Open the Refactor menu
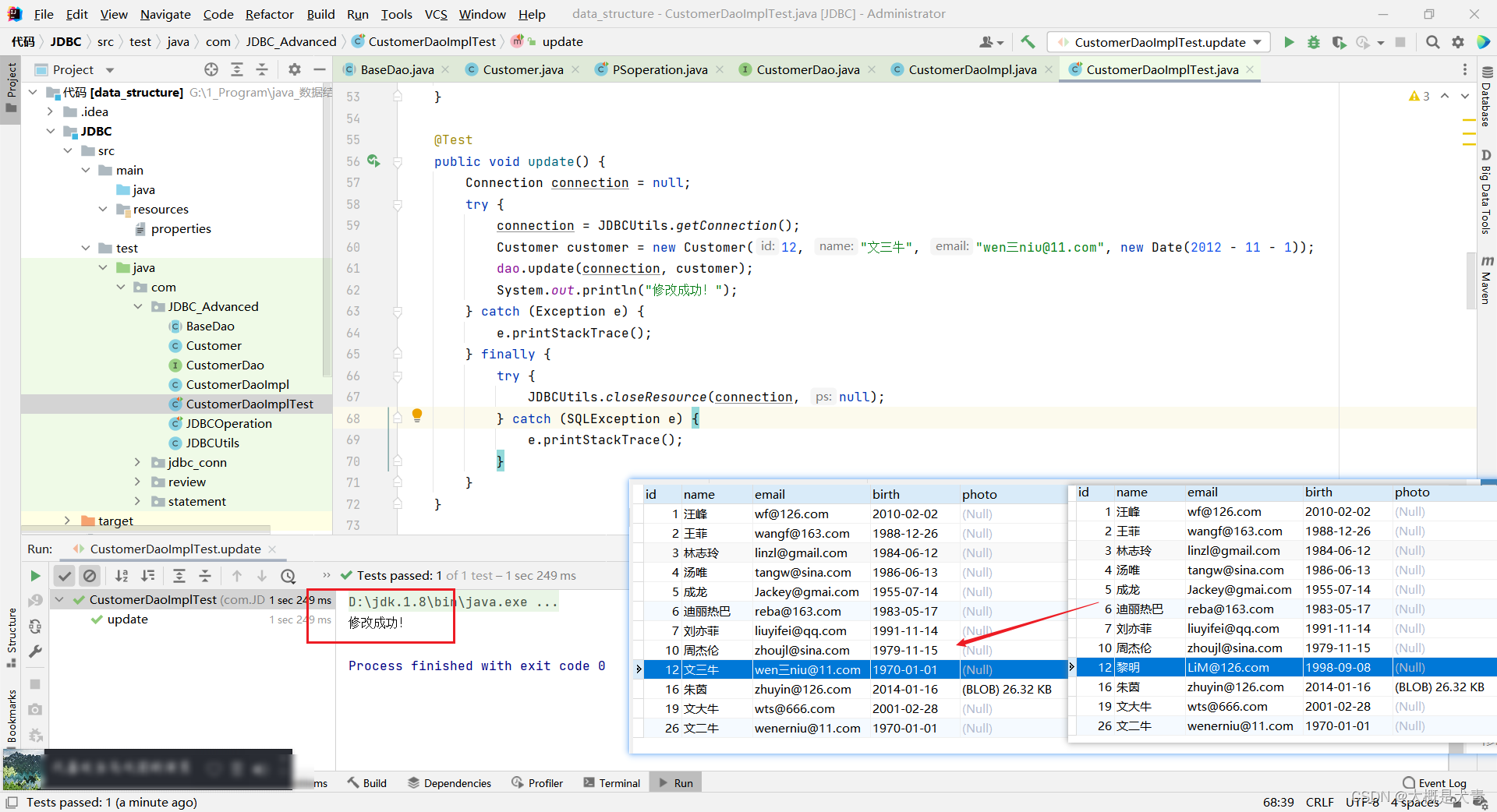Viewport: 1497px width, 812px height. (269, 14)
